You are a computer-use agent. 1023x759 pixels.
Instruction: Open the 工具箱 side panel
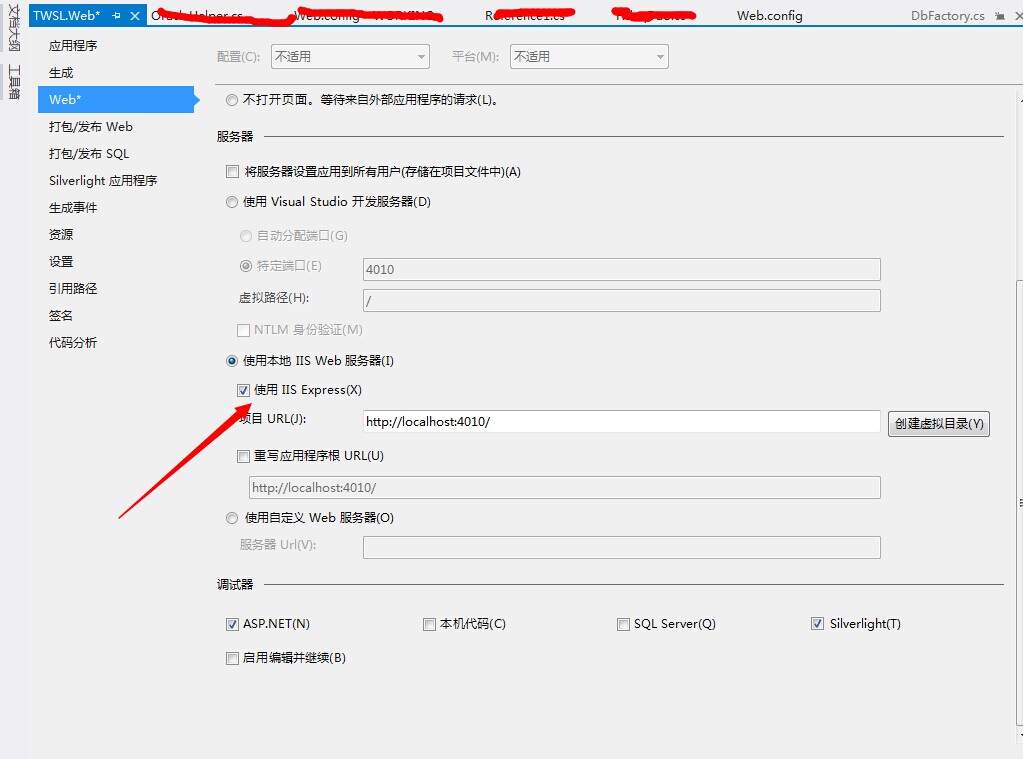[x=14, y=82]
